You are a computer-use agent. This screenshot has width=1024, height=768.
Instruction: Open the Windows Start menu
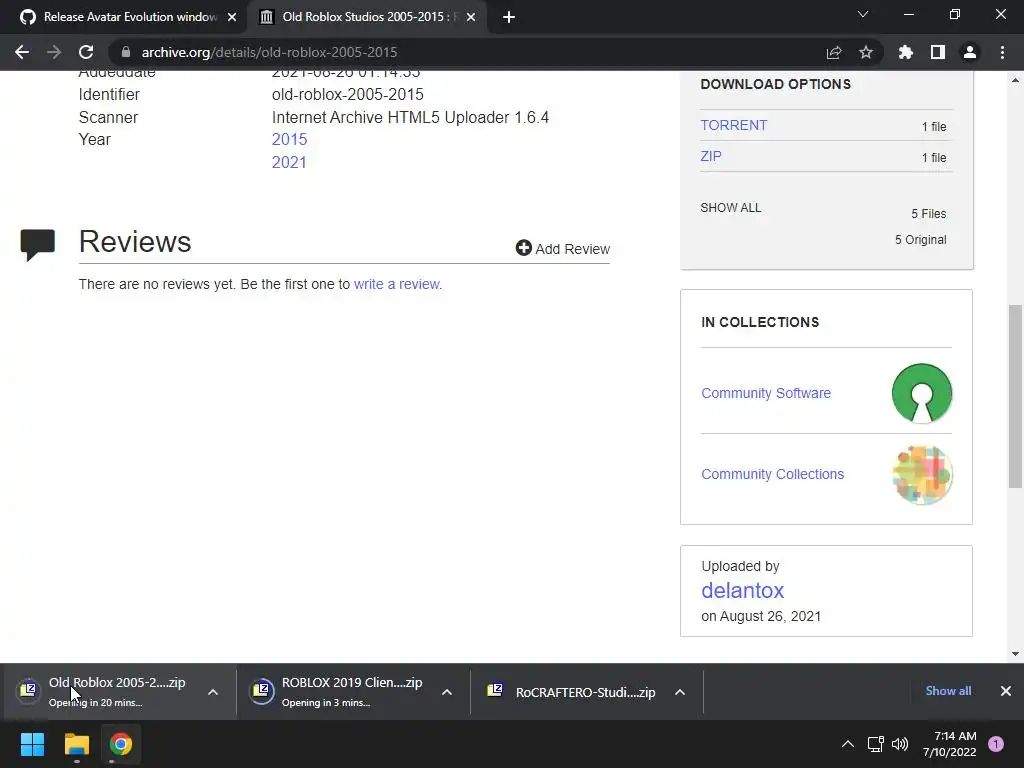[32, 744]
